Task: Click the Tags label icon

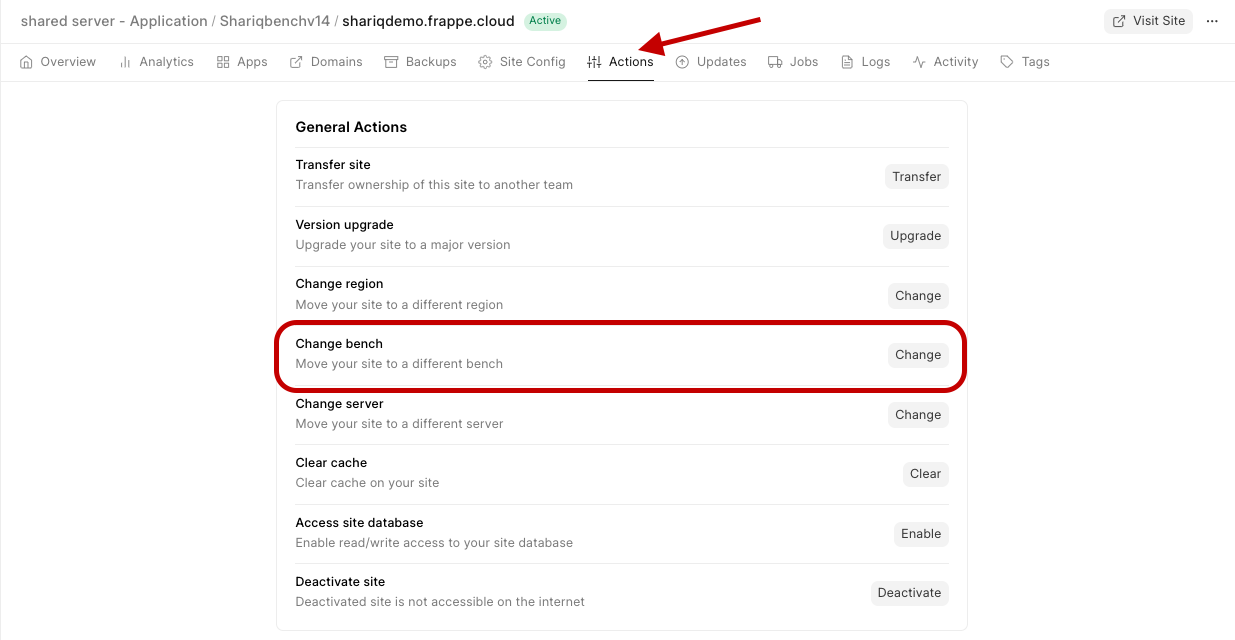Action: [1007, 62]
